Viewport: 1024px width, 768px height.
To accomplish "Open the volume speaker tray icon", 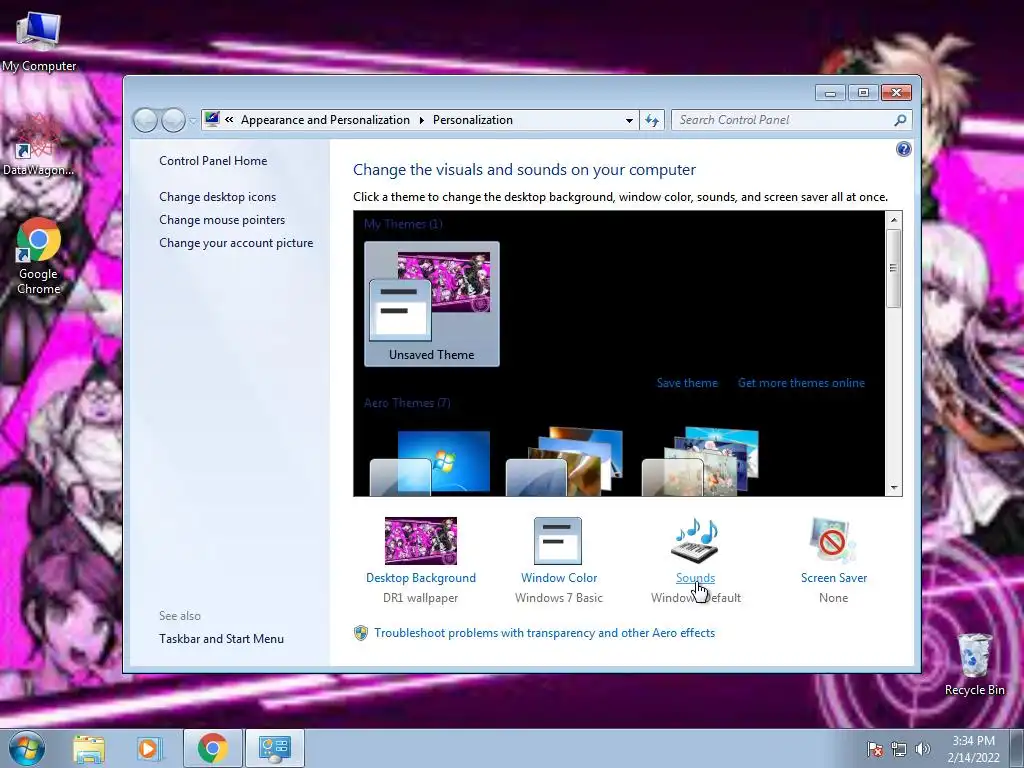I will tap(923, 749).
